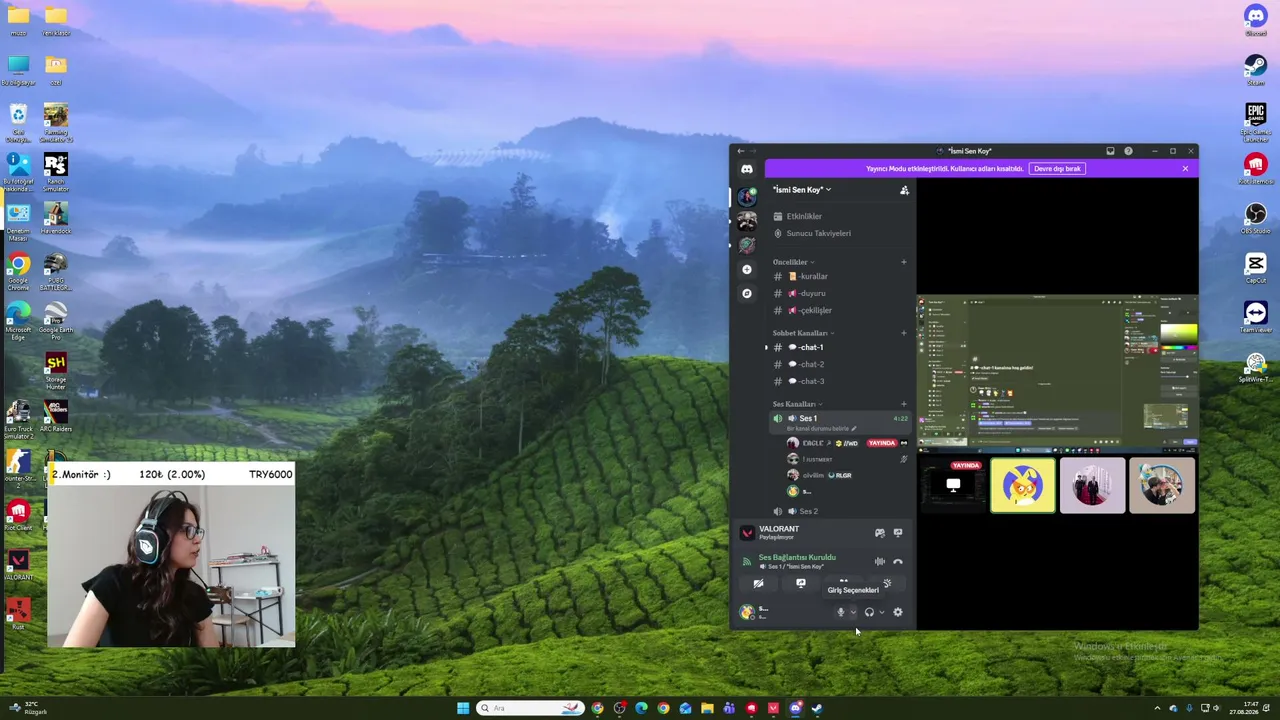The image size is (1280, 720).
Task: Open Discord from the taskbar
Action: (x=795, y=708)
